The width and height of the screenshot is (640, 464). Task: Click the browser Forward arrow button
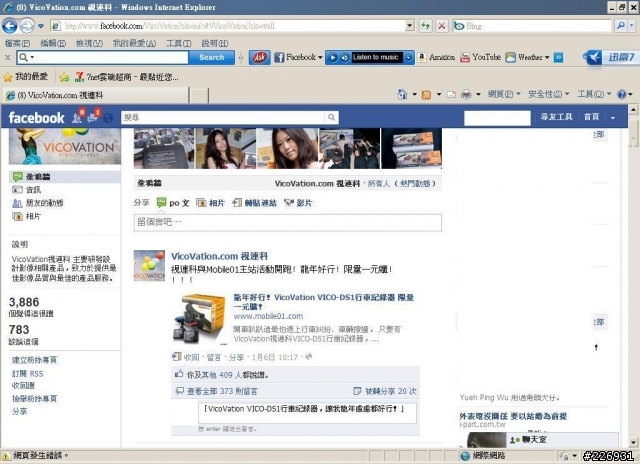pyautogui.click(x=27, y=26)
